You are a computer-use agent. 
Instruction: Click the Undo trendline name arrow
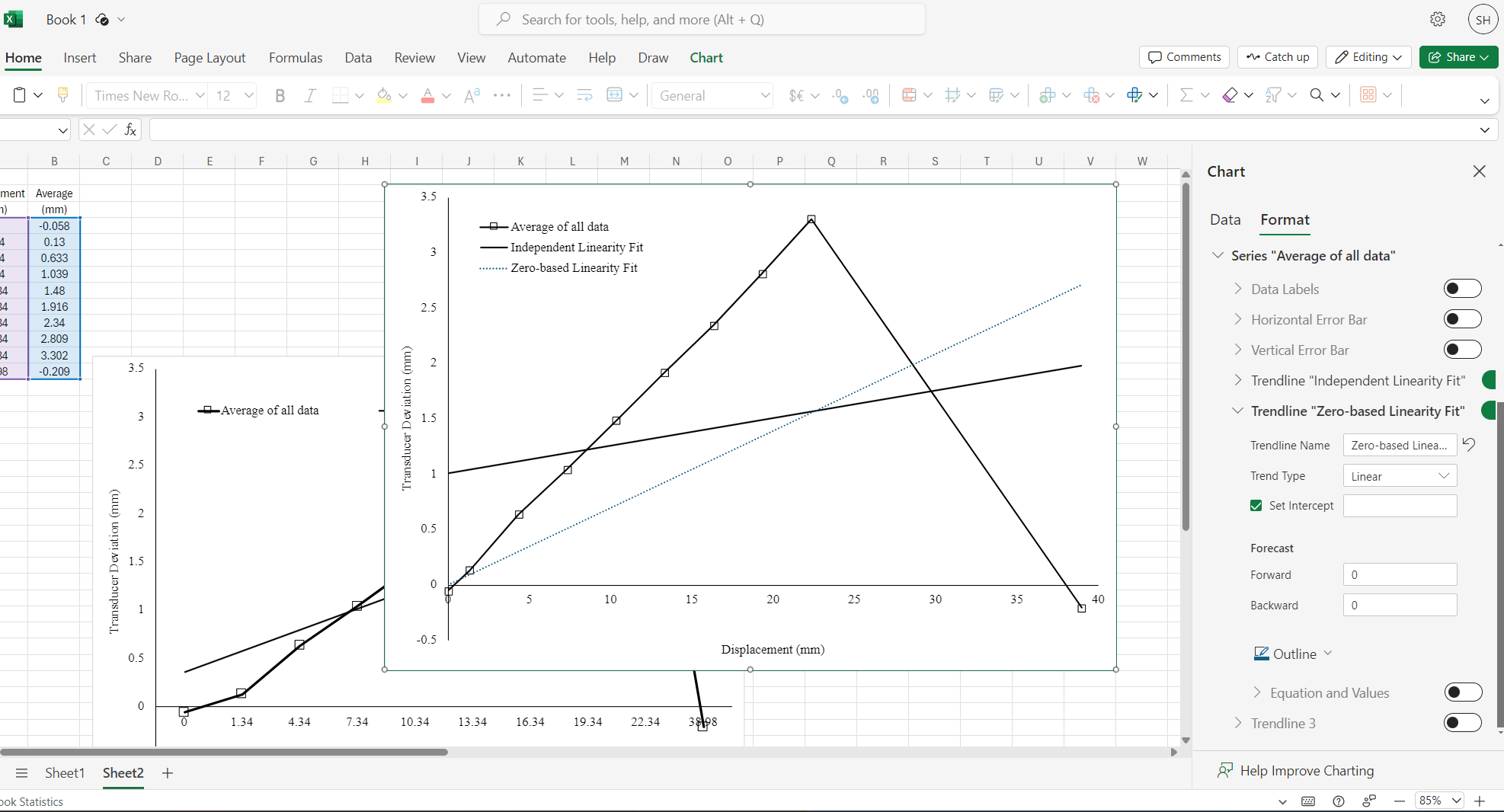click(1470, 444)
